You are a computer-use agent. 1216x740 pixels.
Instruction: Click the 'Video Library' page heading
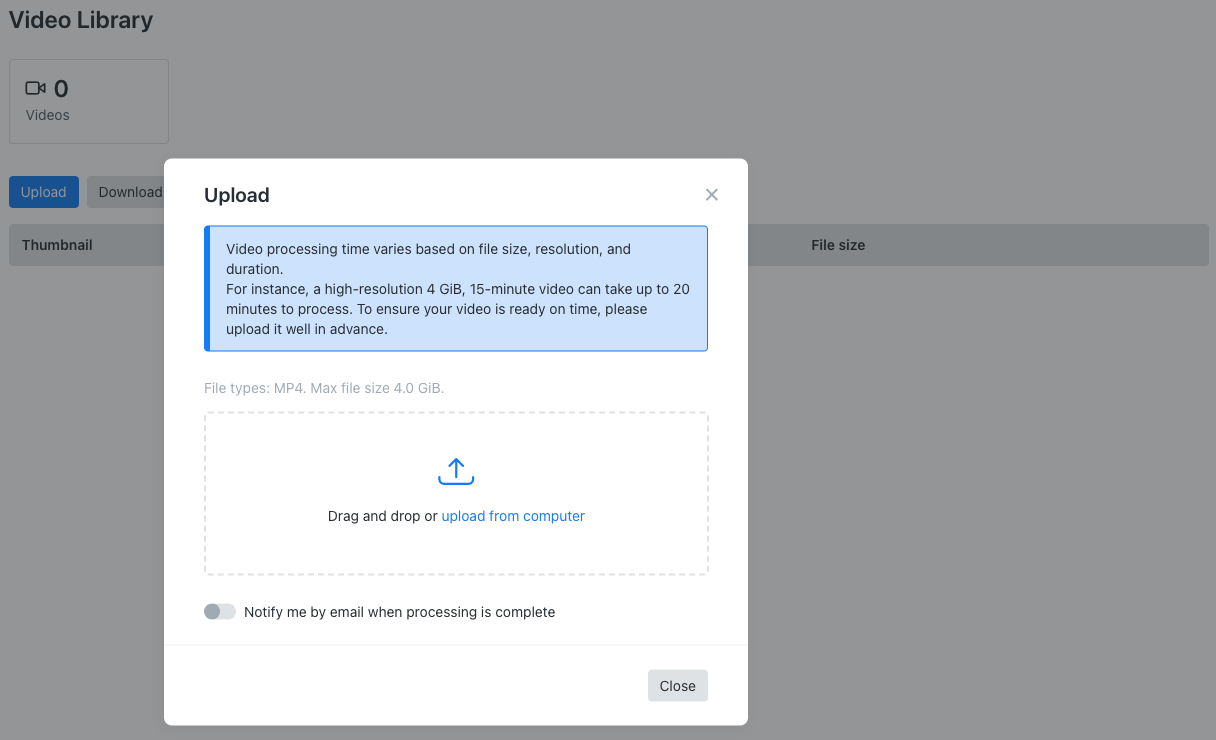click(x=81, y=20)
